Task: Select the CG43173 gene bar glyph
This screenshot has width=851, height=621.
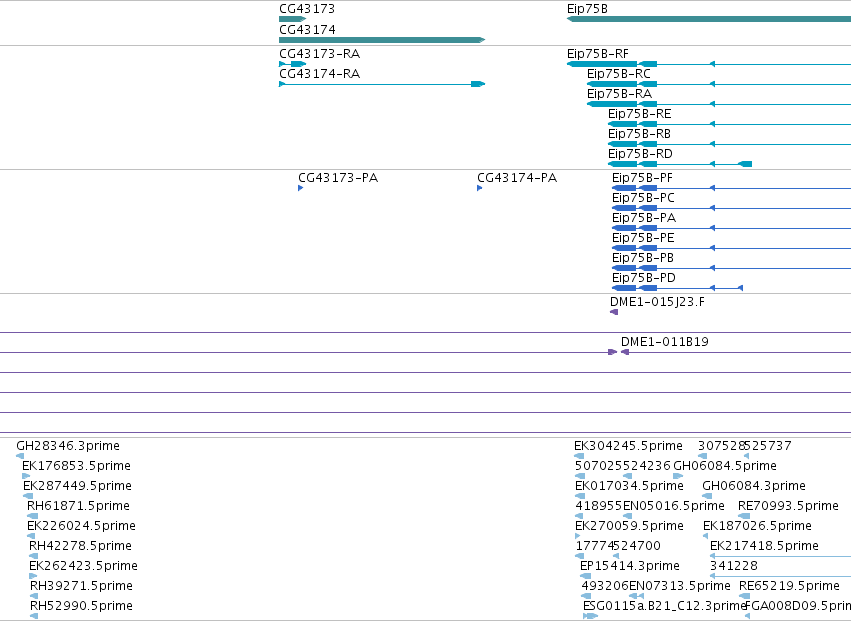Action: (x=293, y=19)
